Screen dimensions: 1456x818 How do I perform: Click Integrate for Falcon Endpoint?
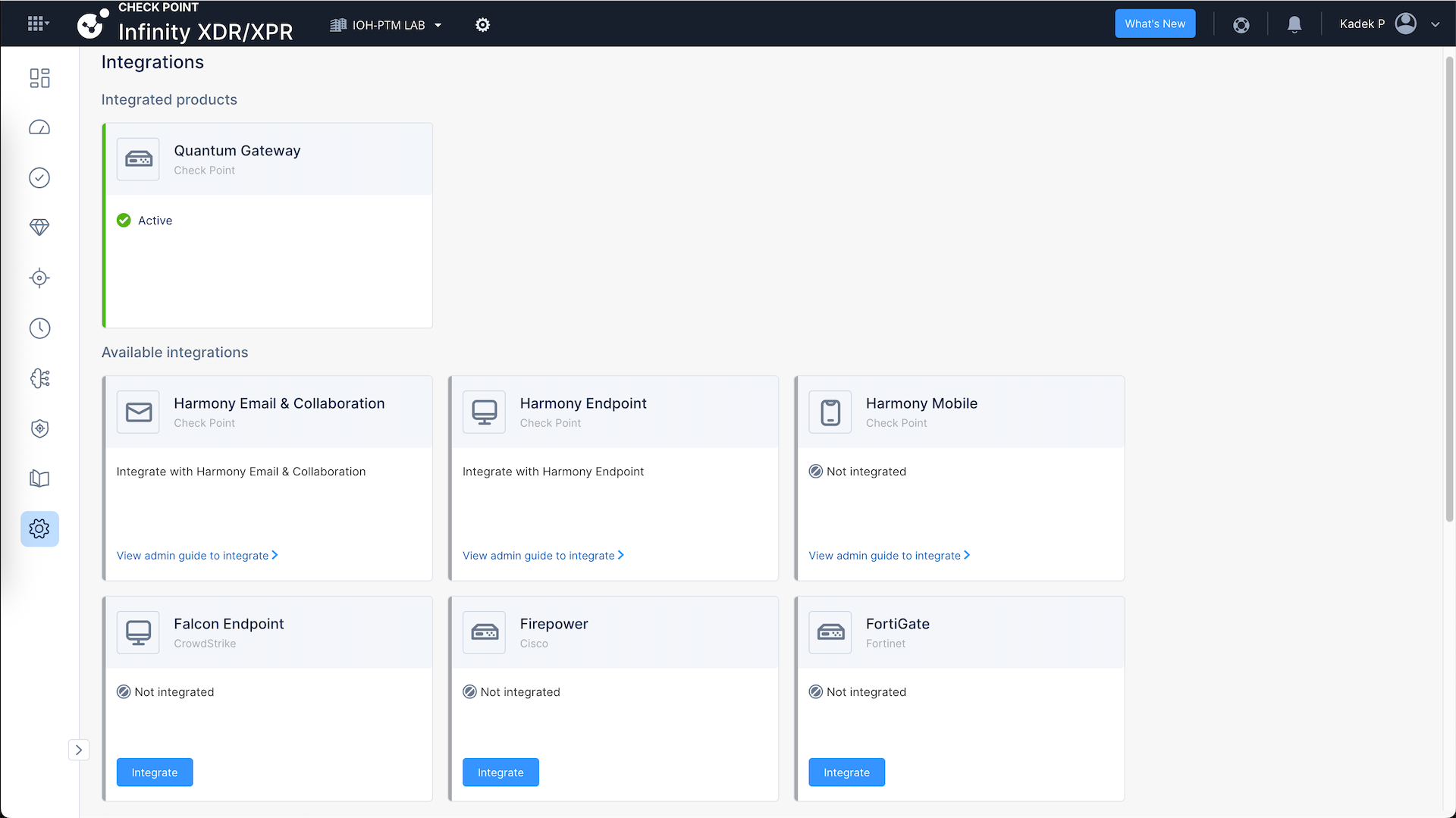coord(155,772)
